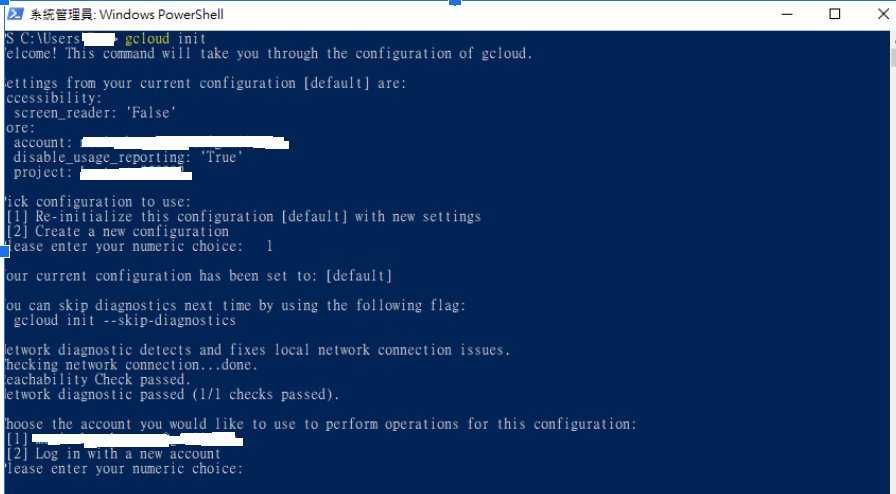Click the 'gcloud init --skip-diagnostics' line
Viewport: 896px width, 494px height.
pyautogui.click(x=125, y=320)
